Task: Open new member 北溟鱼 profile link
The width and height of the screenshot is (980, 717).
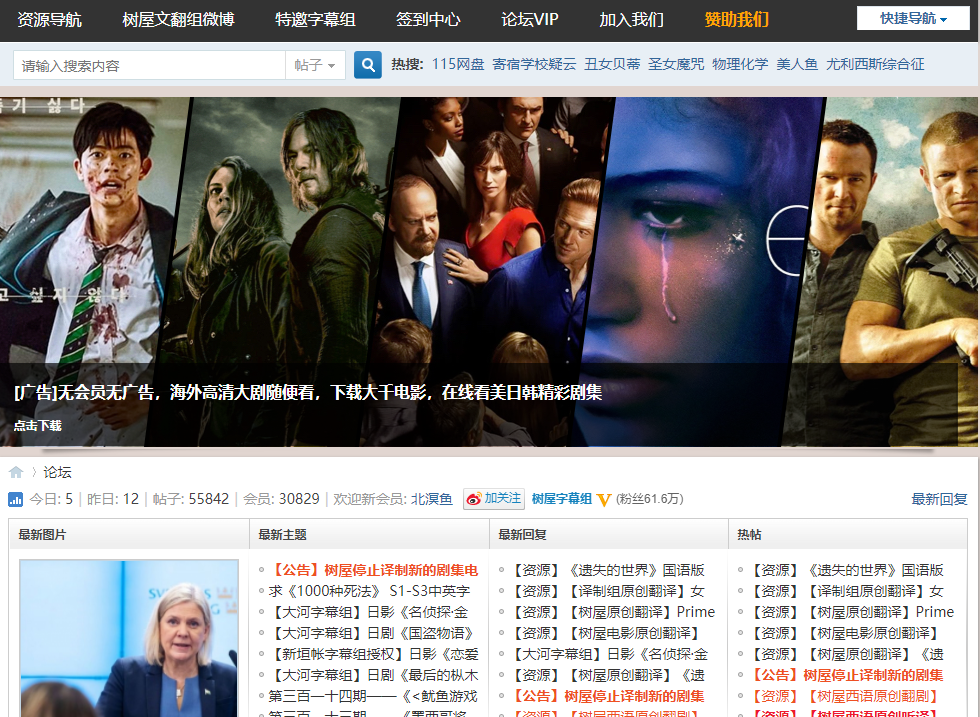Action: pyautogui.click(x=431, y=499)
